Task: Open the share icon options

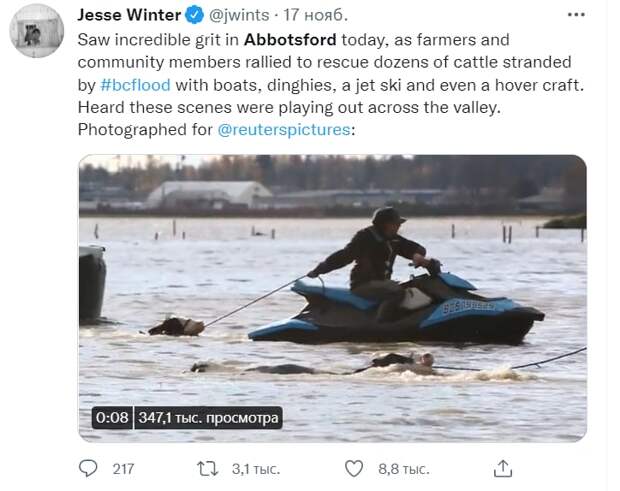Action: tap(504, 468)
